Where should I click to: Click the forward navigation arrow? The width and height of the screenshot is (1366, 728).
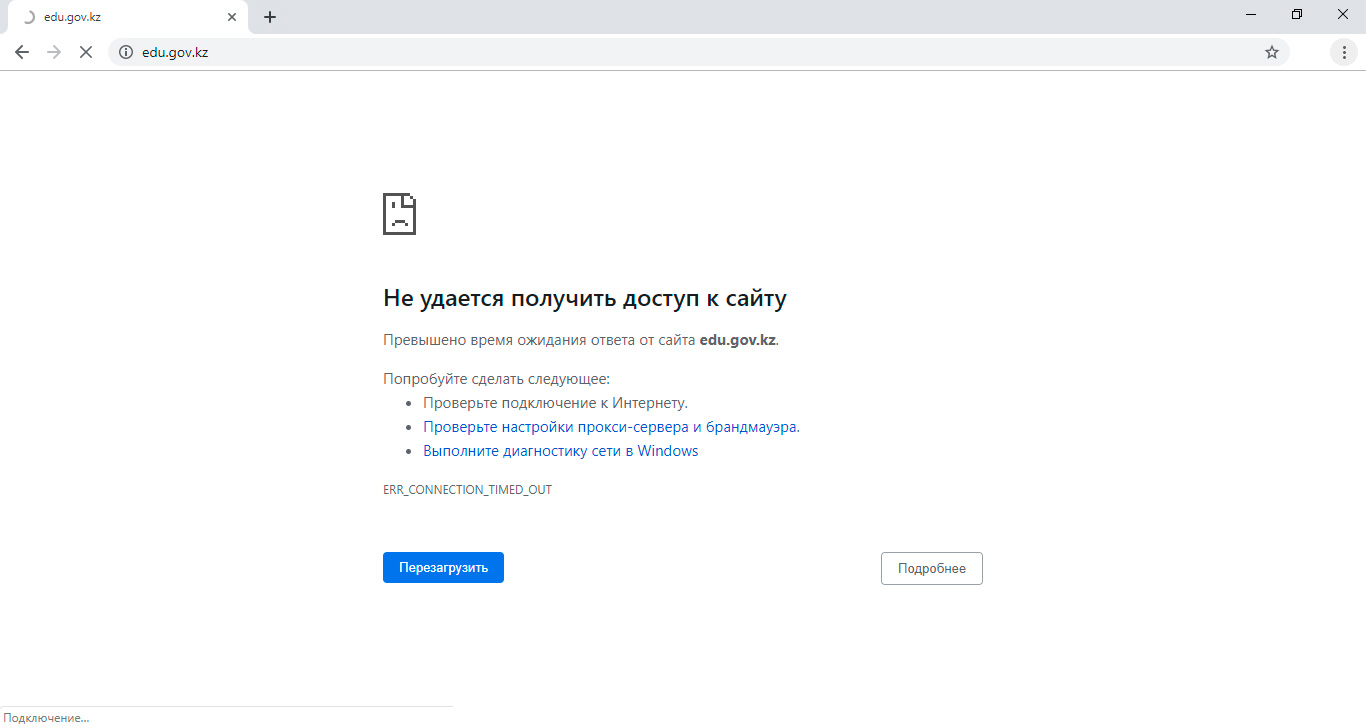(x=54, y=52)
